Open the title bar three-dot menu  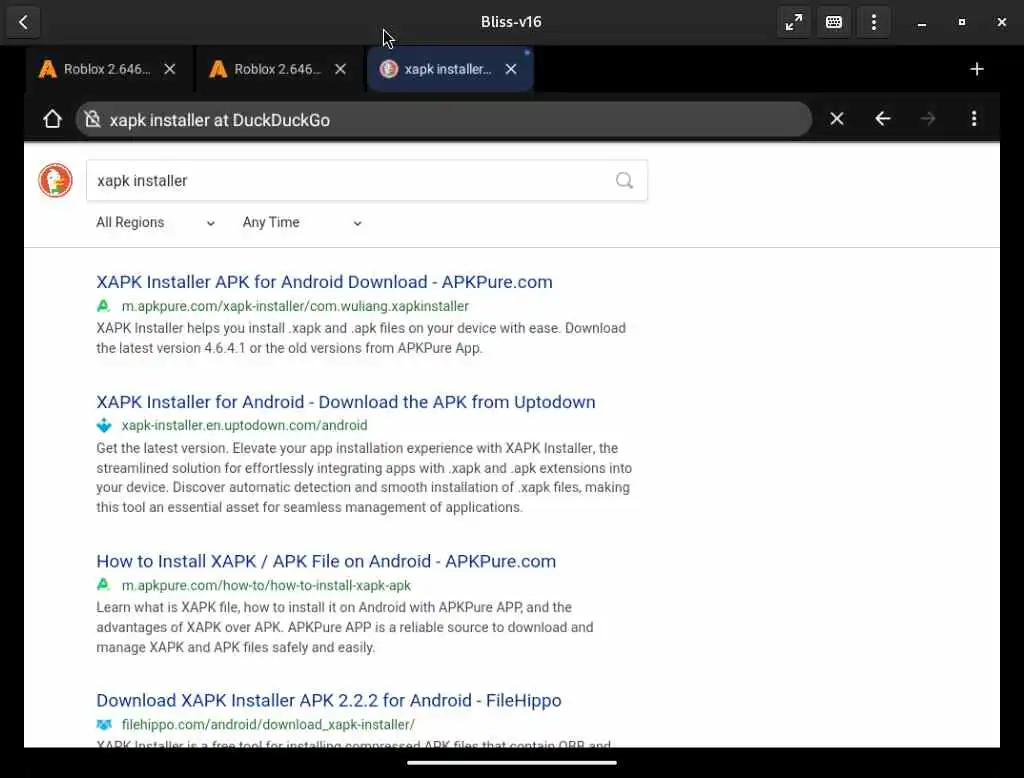tap(874, 22)
